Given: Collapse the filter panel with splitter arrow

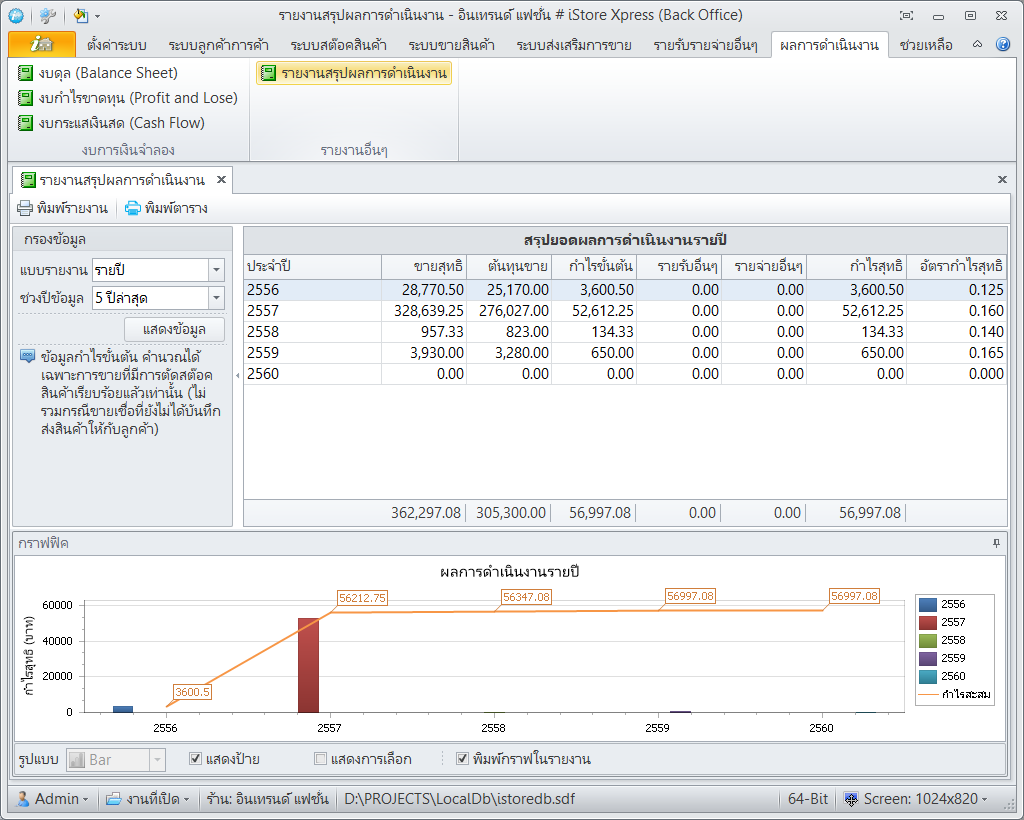Looking at the screenshot, I should (x=238, y=375).
